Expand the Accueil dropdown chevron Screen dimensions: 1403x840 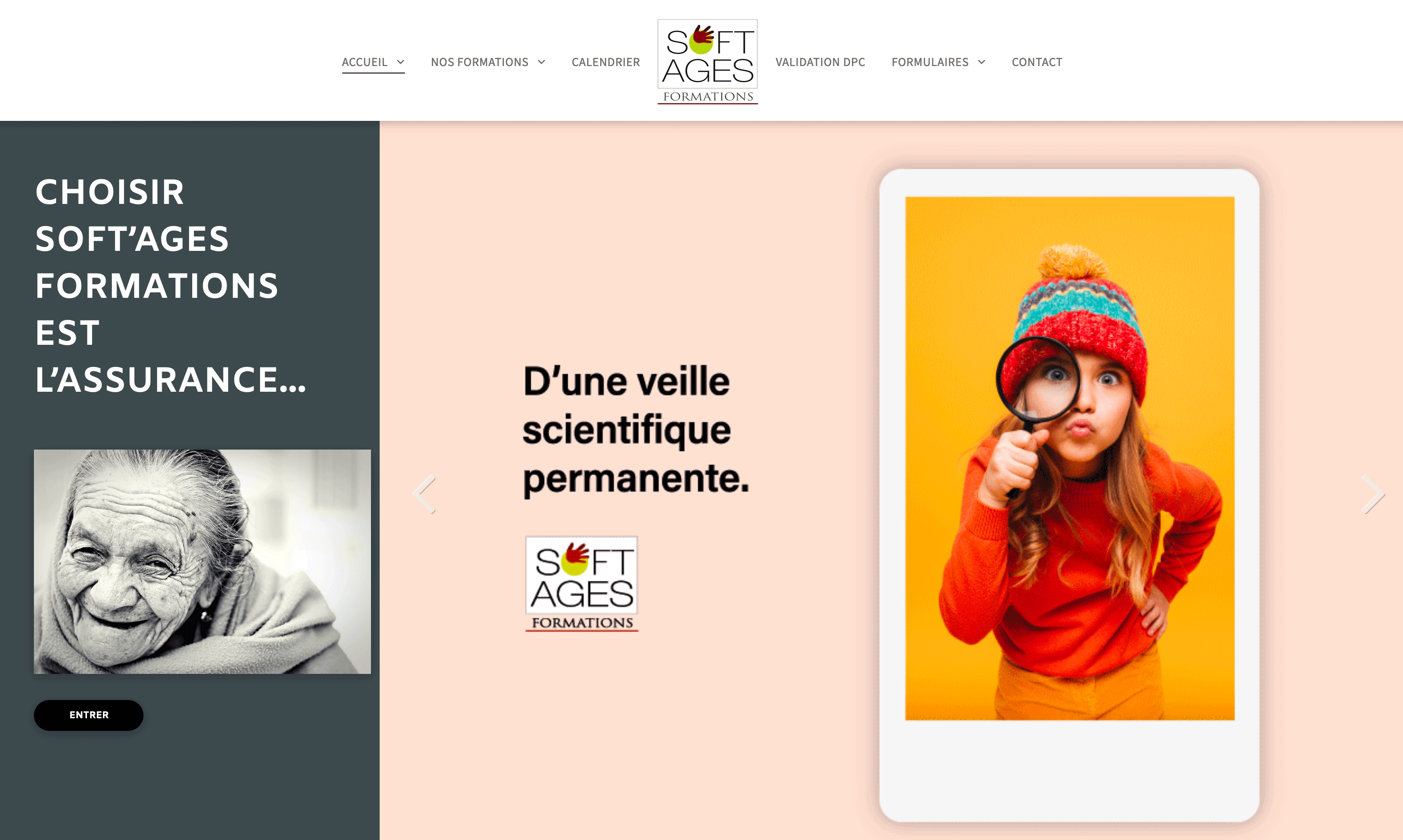(400, 62)
